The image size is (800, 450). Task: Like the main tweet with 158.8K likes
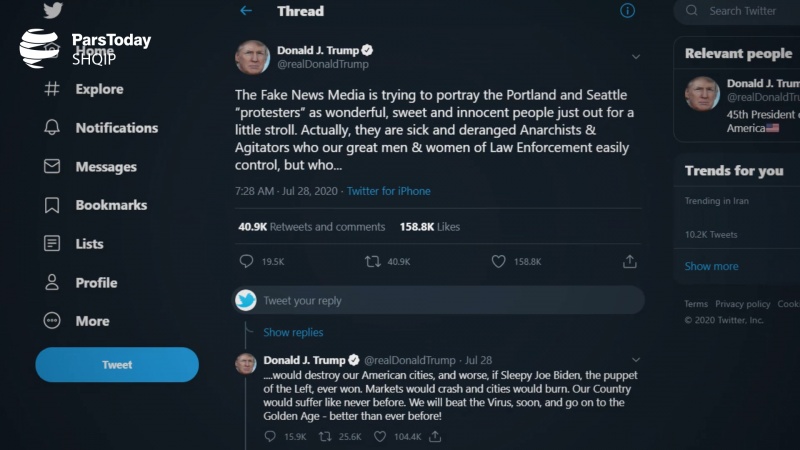(499, 261)
